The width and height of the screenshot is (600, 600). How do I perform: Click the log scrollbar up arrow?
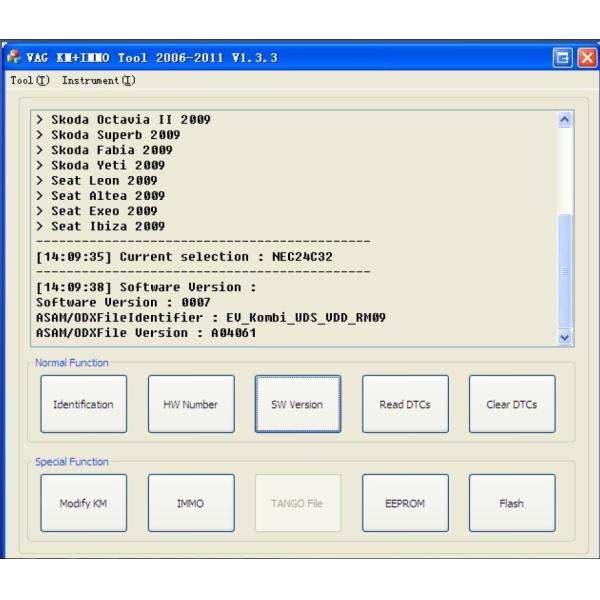[567, 120]
